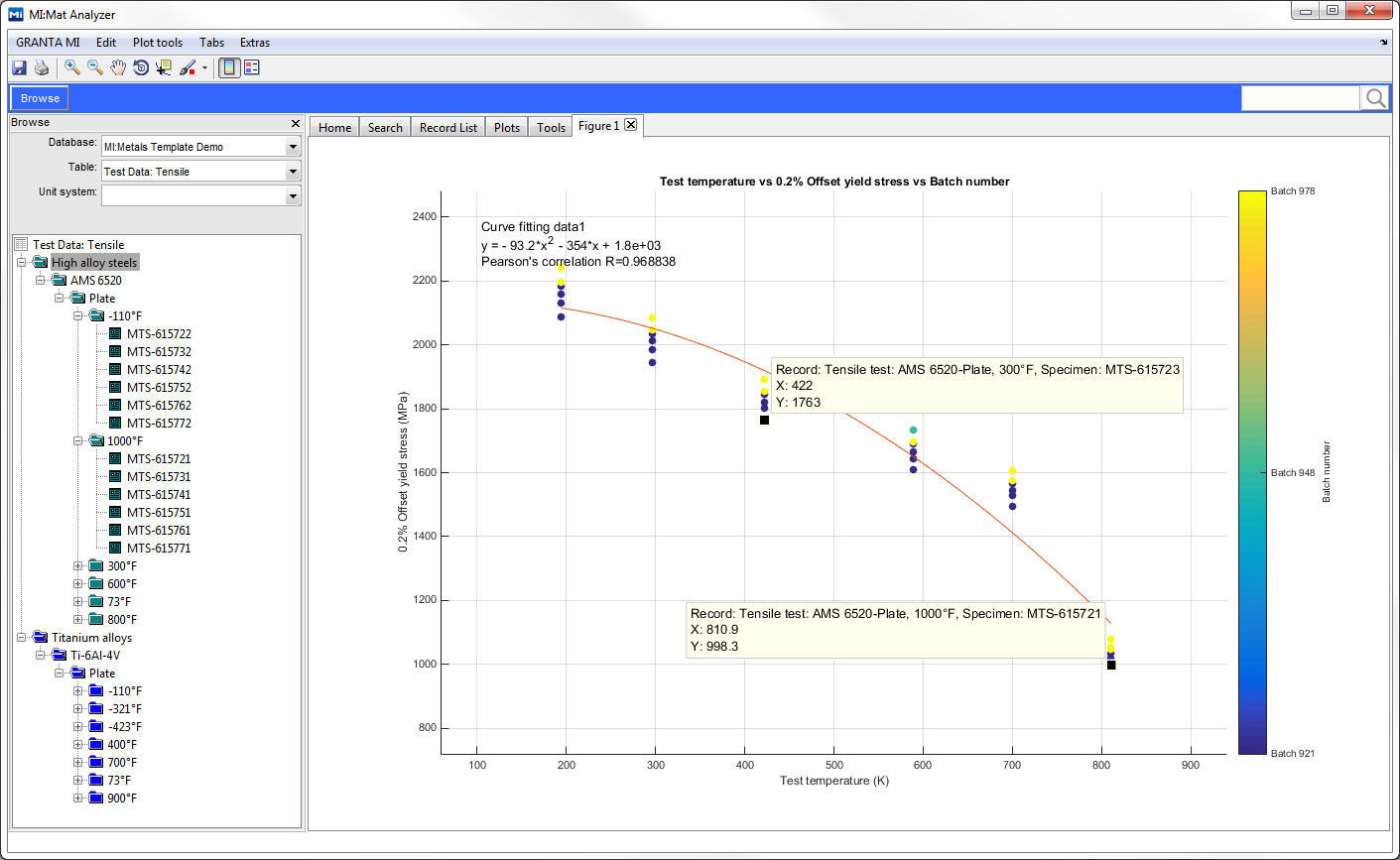Open the Plot tools menu
Screen dimensions: 1400x860
pyautogui.click(x=157, y=43)
